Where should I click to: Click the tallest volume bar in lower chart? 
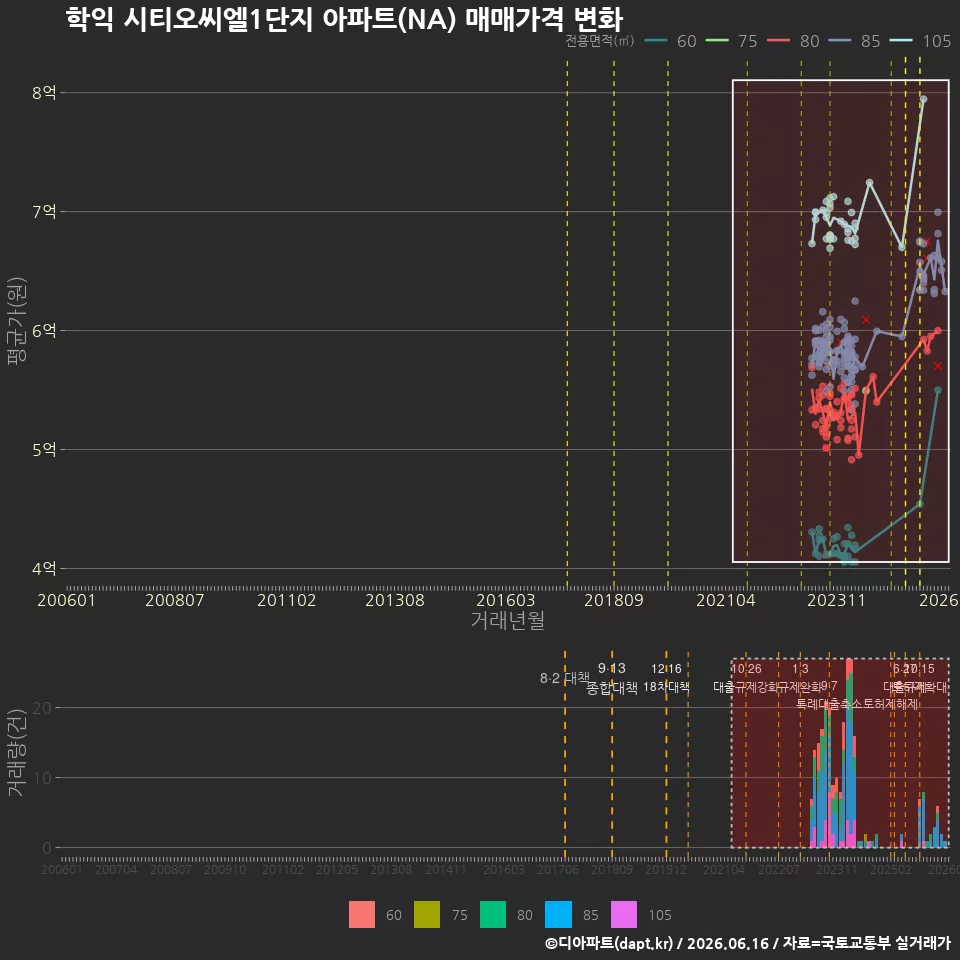pos(849,754)
